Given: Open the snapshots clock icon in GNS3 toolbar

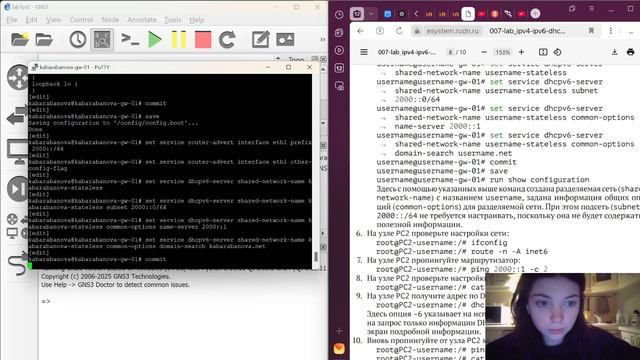Looking at the screenshot, I should pos(78,40).
